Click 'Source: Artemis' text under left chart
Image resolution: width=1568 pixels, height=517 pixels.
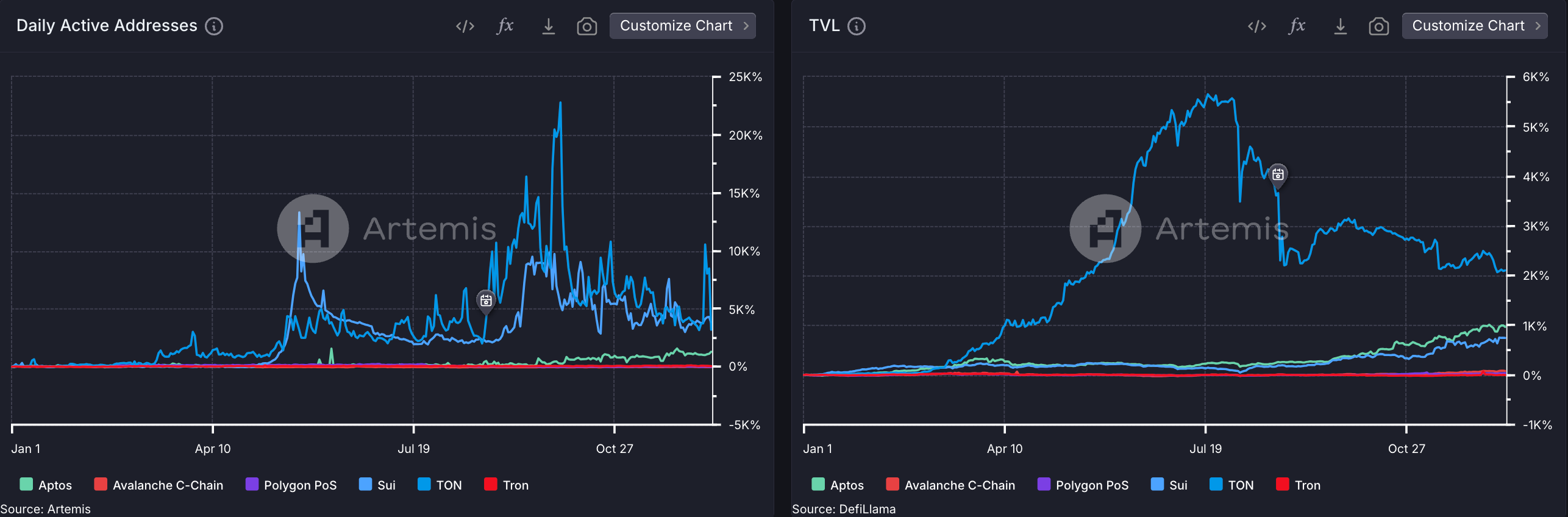click(45, 509)
